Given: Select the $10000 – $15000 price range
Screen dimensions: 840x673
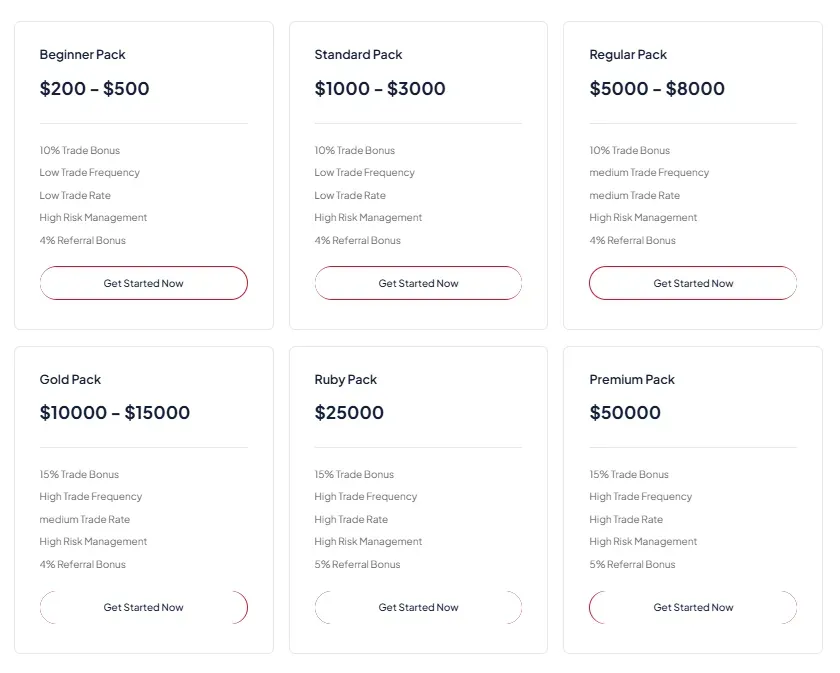Looking at the screenshot, I should click(x=115, y=413).
